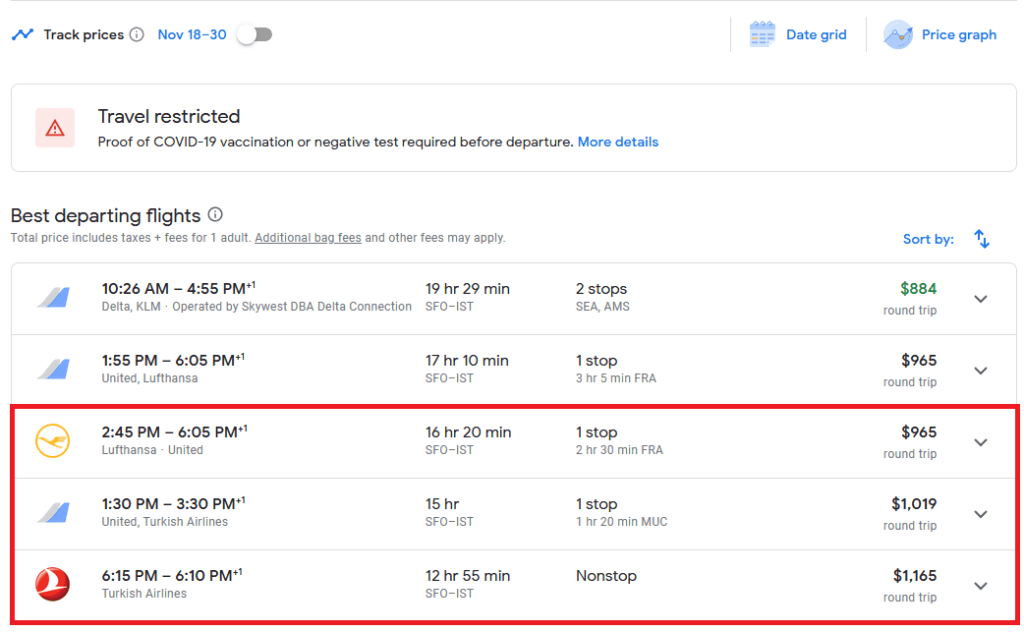Click the Turkish Airlines red logo
Screen dimensions: 1024x632
pos(53,585)
